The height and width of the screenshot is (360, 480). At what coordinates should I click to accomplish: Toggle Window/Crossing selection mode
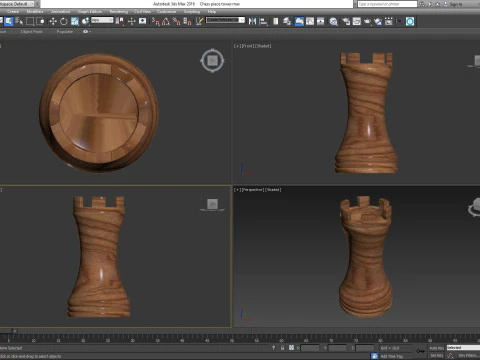(41, 21)
